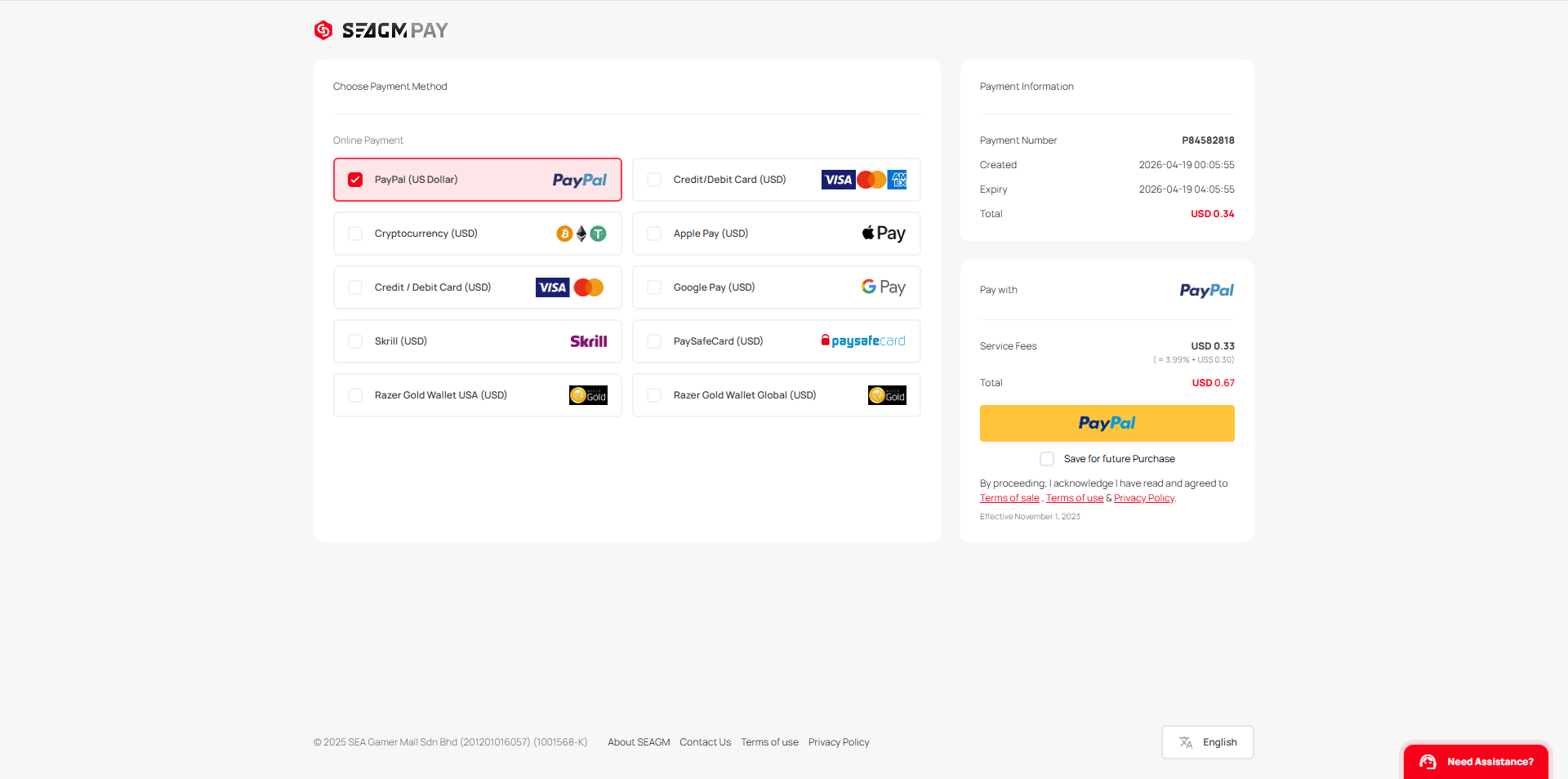Click the Bitcoin icon in Cryptocurrency option
This screenshot has width=1568, height=779.
tap(564, 234)
